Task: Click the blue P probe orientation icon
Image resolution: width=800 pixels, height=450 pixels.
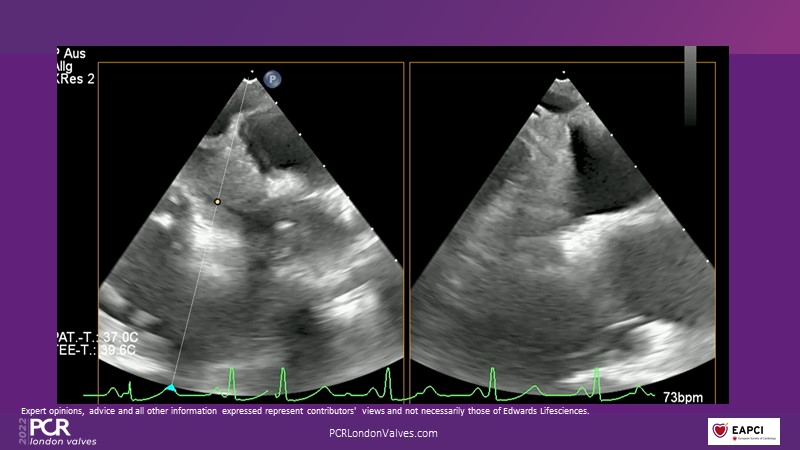Action: coord(273,79)
